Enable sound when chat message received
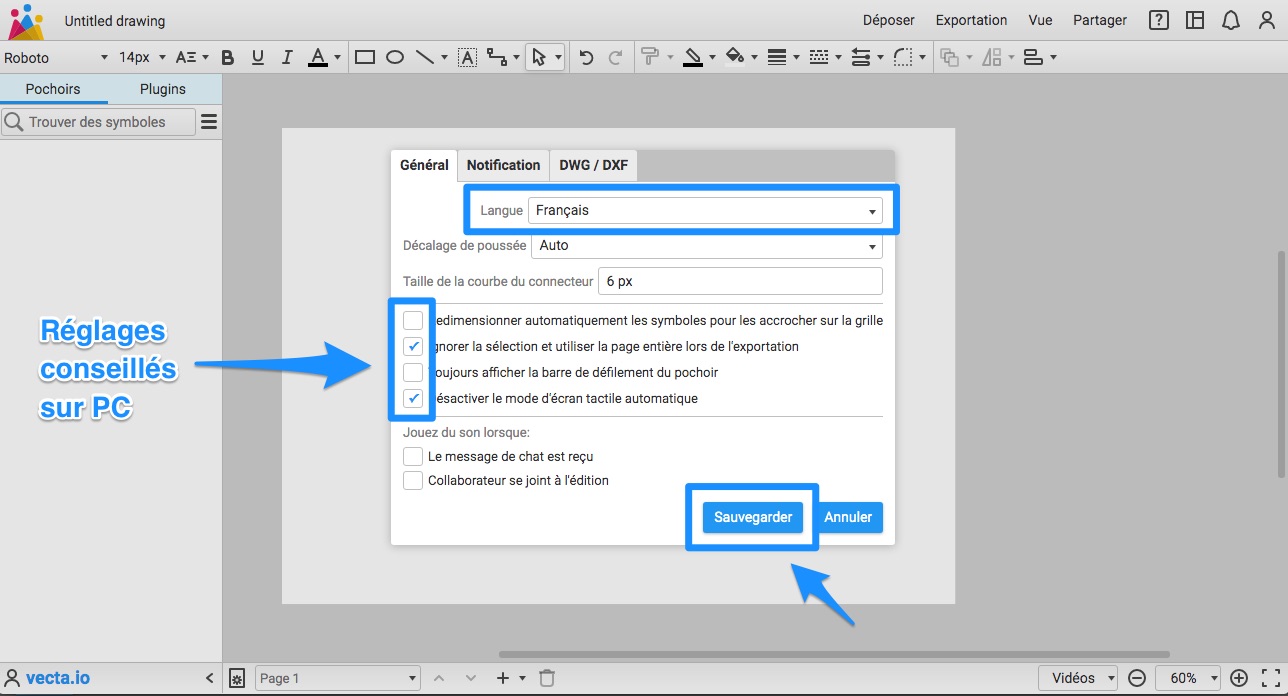 coord(413,456)
